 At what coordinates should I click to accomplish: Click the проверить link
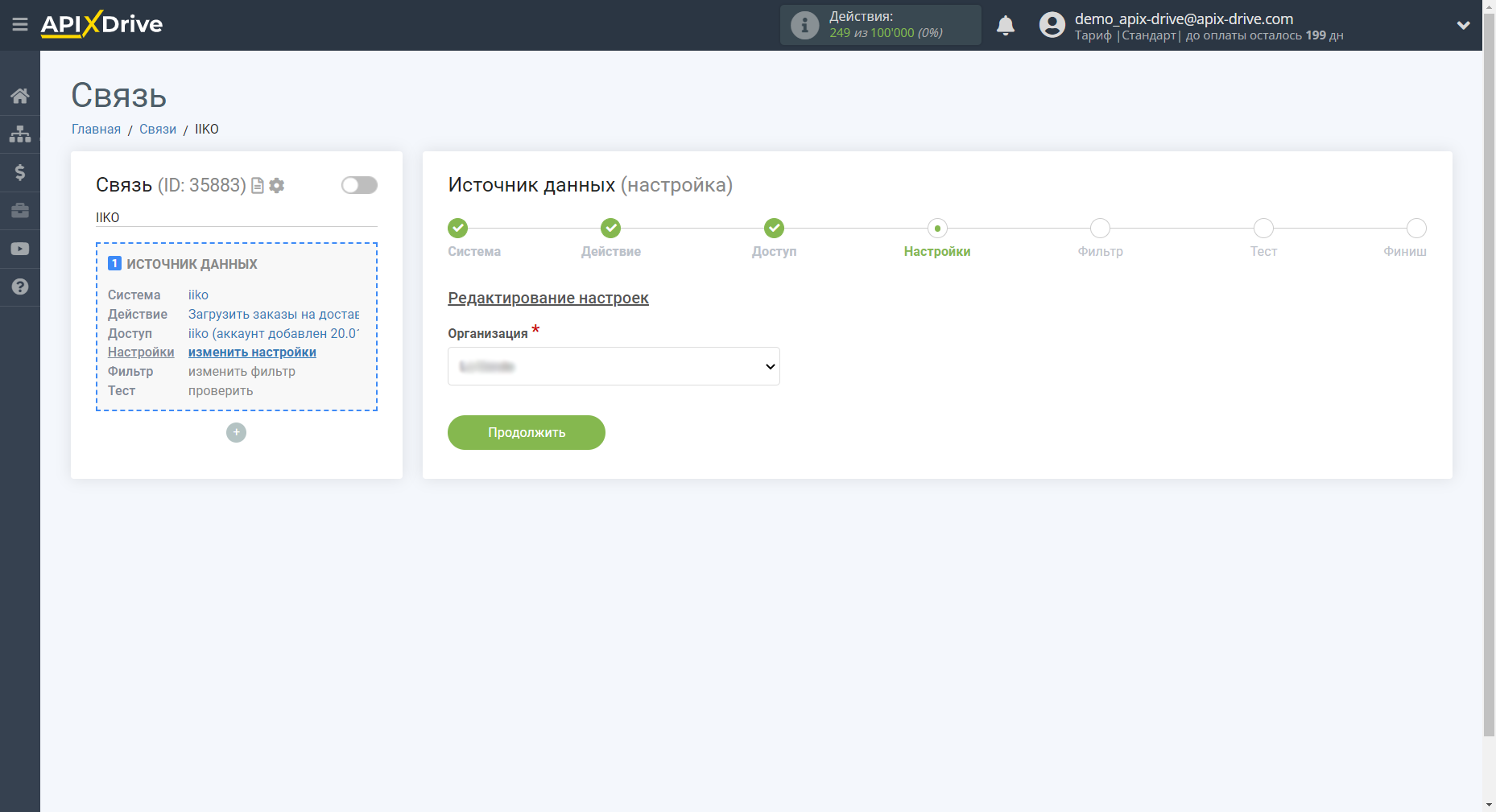[x=221, y=391]
